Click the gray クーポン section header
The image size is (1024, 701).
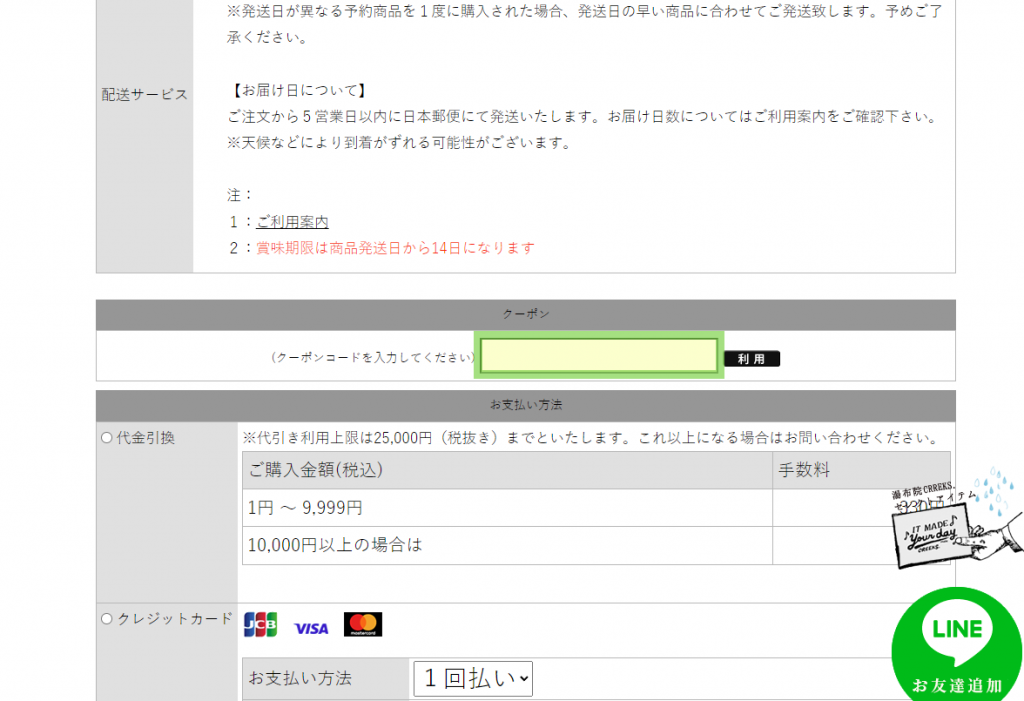click(x=525, y=314)
